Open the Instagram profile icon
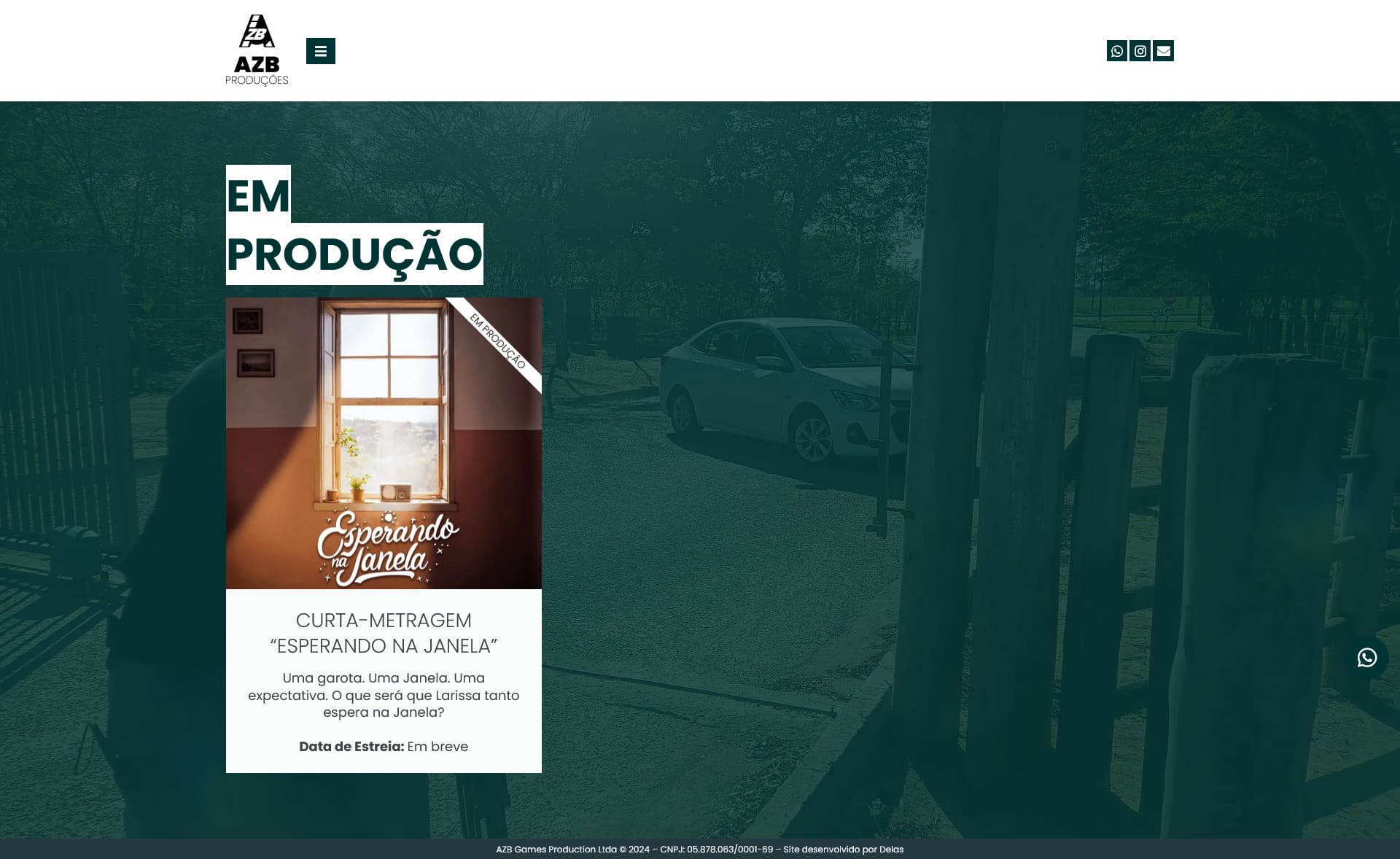The width and height of the screenshot is (1400, 859). [1140, 51]
